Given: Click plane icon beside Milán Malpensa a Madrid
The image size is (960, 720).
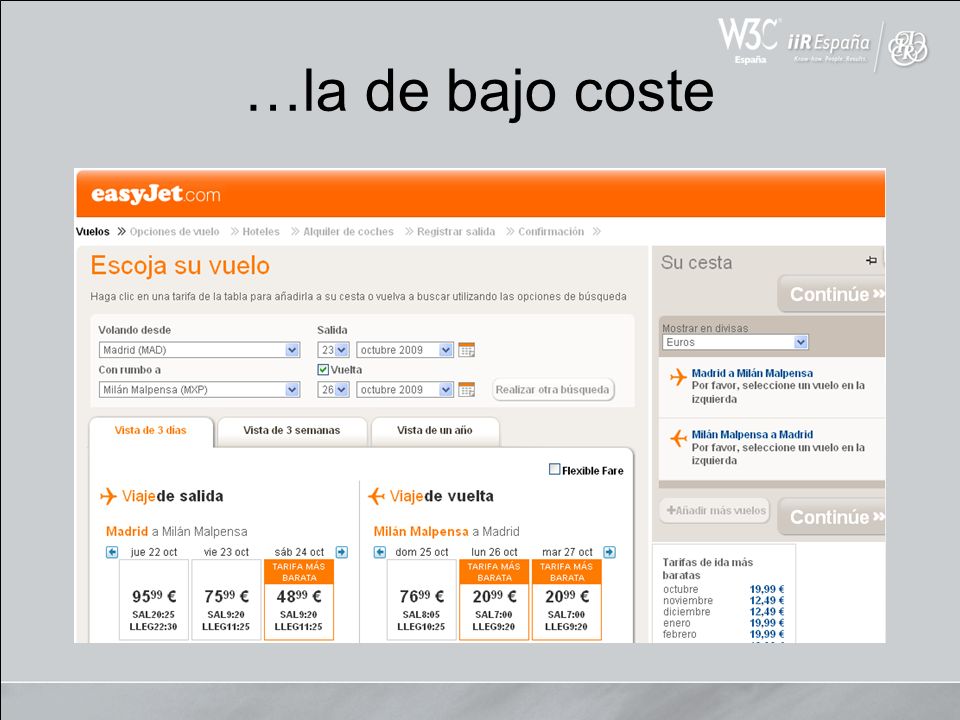Looking at the screenshot, I should tap(678, 438).
